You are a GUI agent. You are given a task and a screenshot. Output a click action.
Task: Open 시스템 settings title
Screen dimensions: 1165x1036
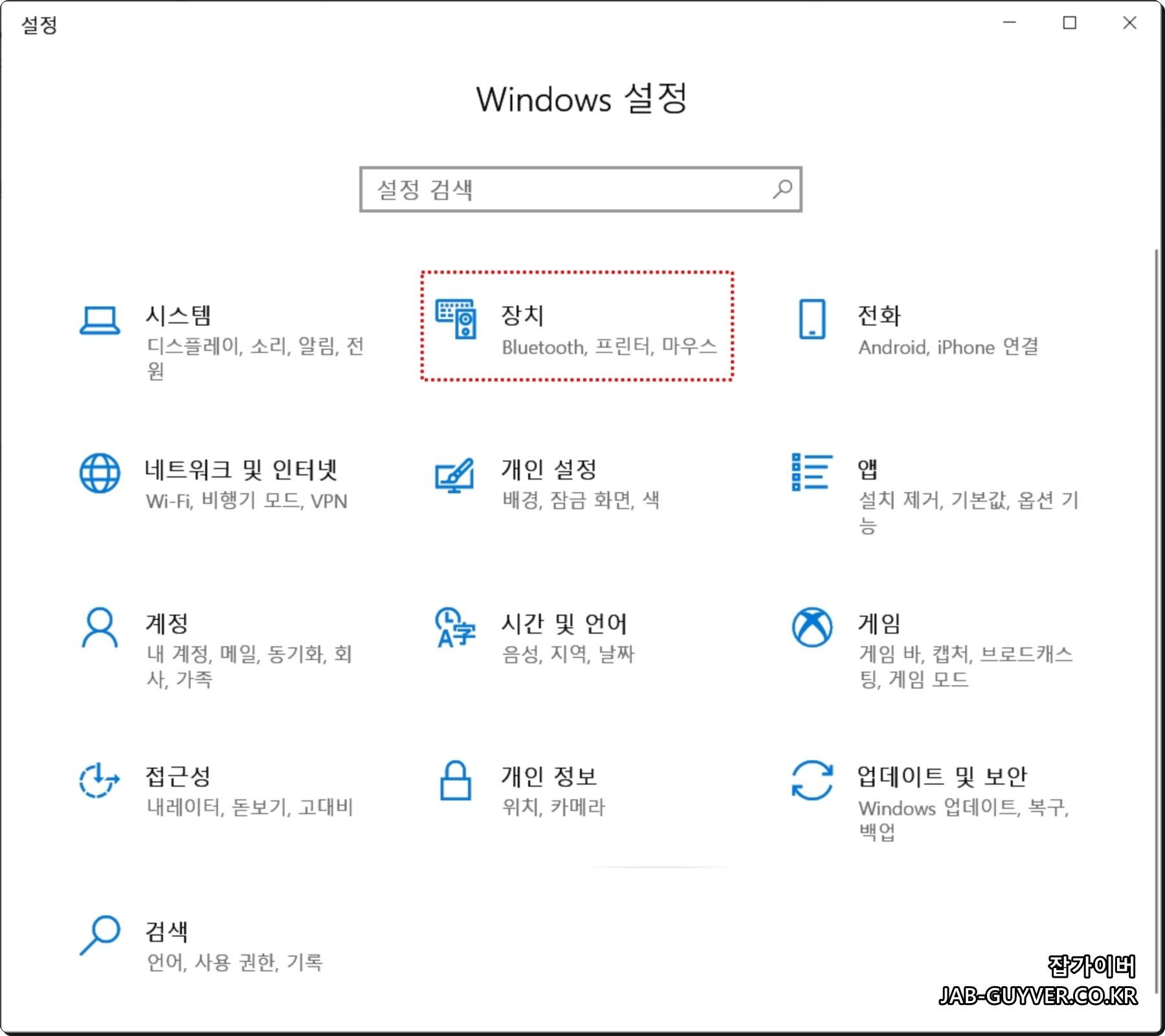tap(178, 316)
